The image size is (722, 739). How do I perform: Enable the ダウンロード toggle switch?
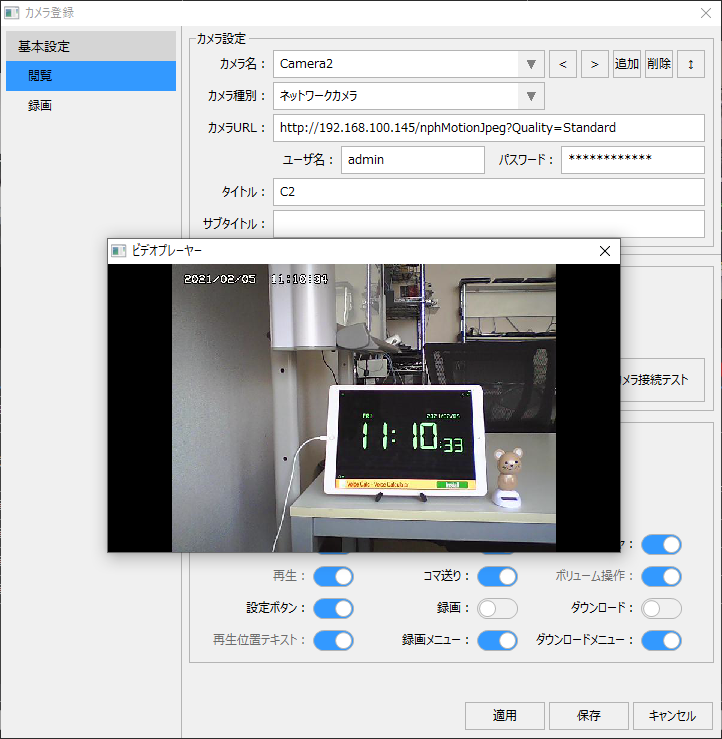point(661,608)
